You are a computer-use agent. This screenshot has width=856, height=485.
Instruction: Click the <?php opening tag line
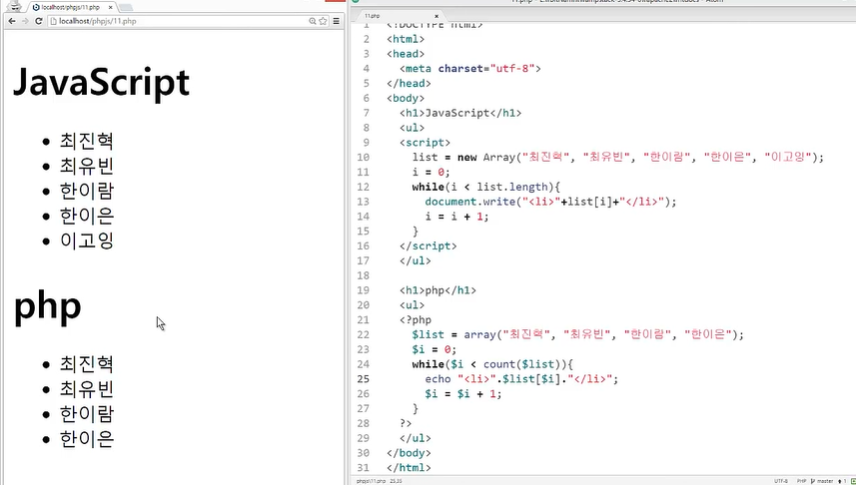coord(415,320)
